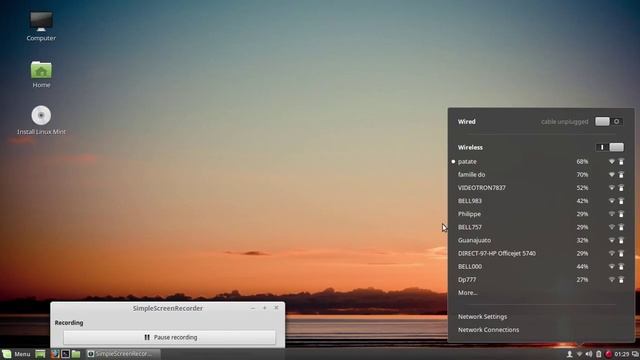Click the SimpleScreenRecorder title bar

coord(168,308)
